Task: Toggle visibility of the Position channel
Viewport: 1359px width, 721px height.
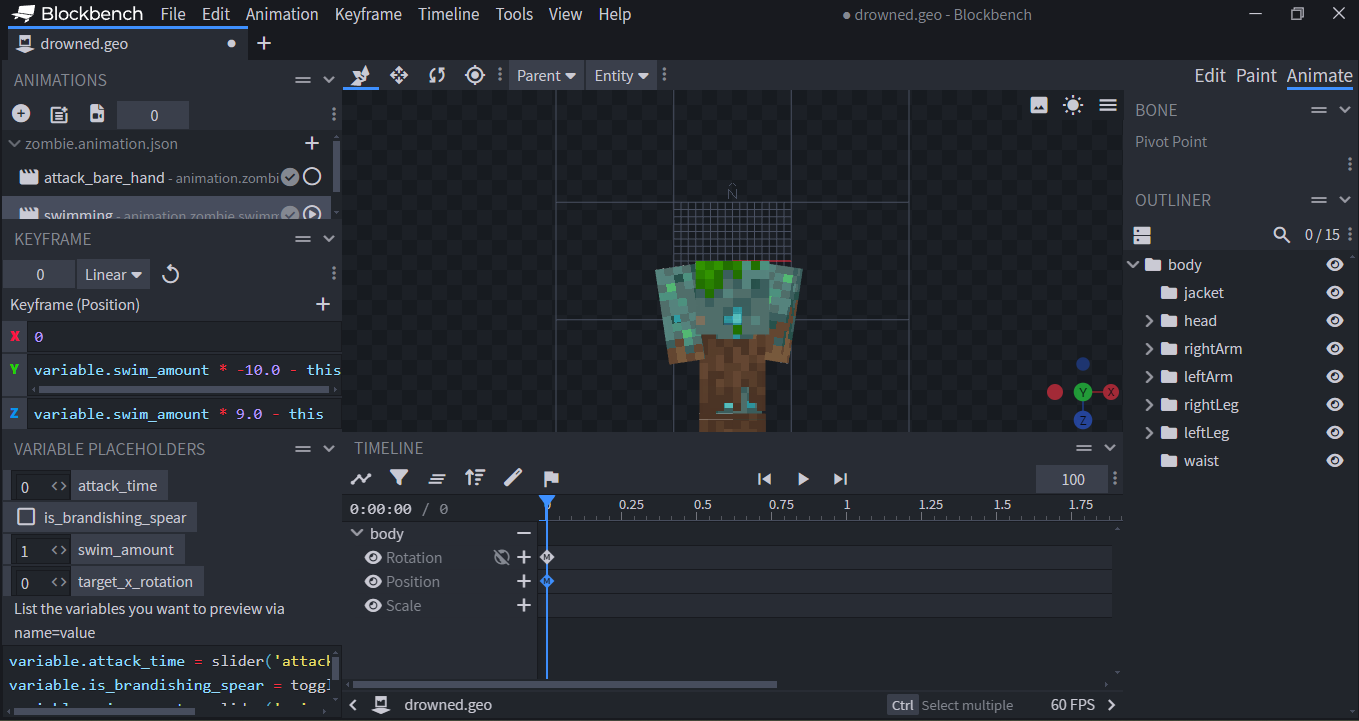Action: tap(373, 581)
